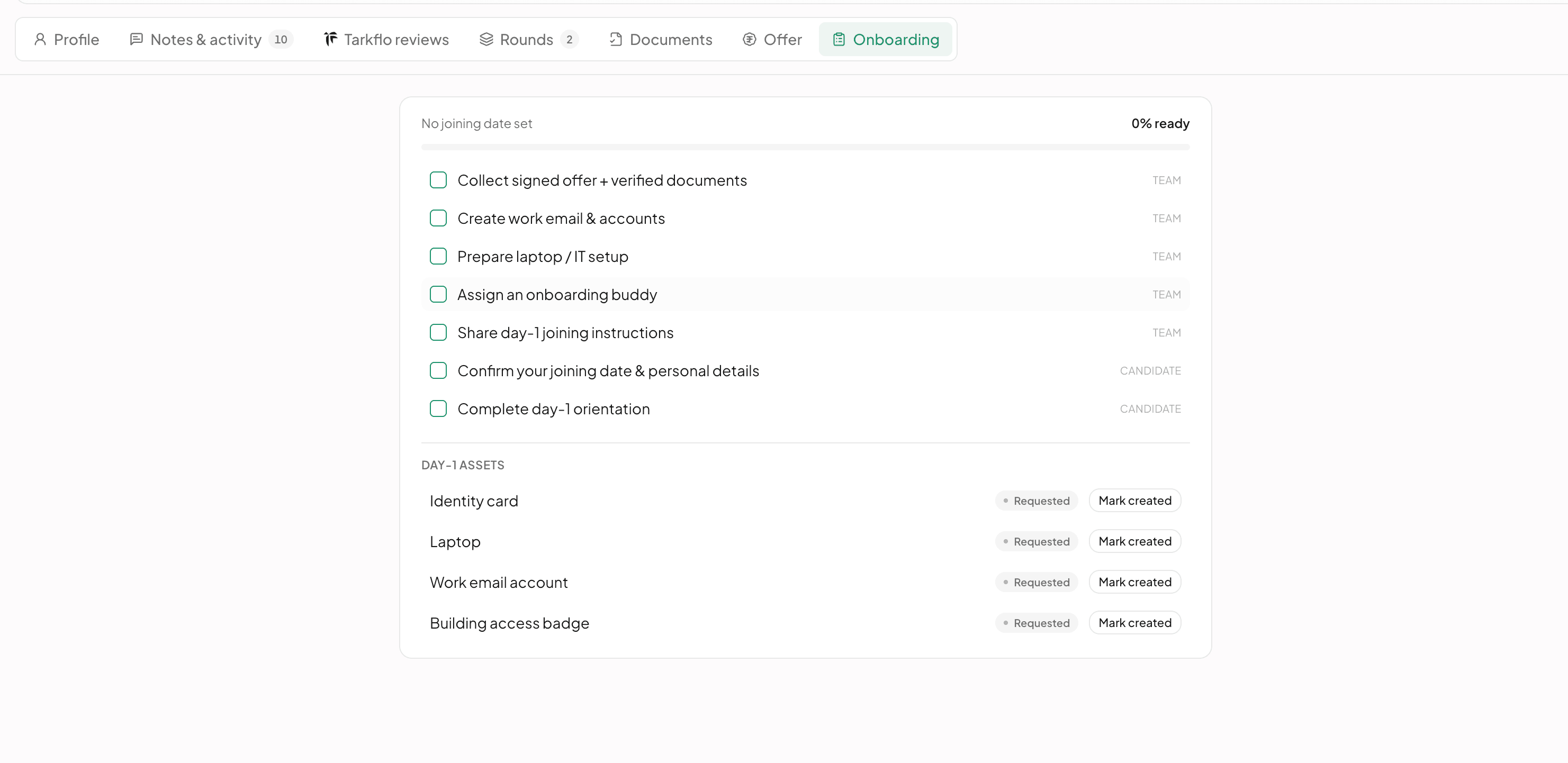Screen dimensions: 1568x763
Task: Click the Requested status for Laptop
Action: (x=1036, y=541)
